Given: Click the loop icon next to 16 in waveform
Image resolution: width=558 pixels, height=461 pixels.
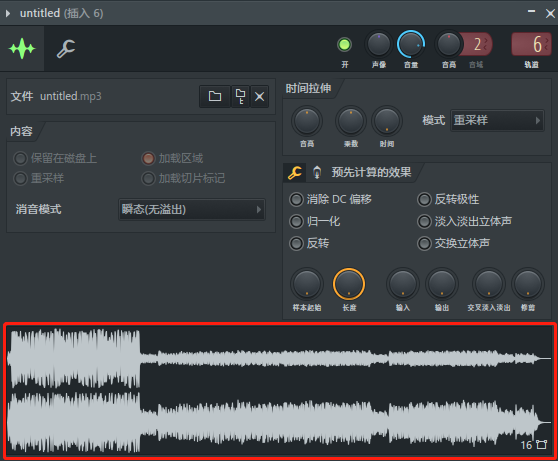Looking at the screenshot, I should point(541,444).
